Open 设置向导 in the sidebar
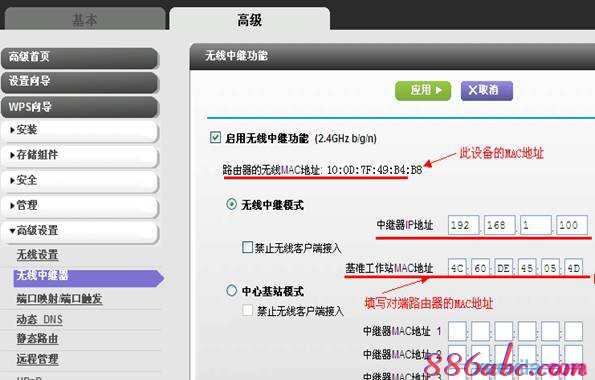Viewport: 595px width, 380px height. 80,82
